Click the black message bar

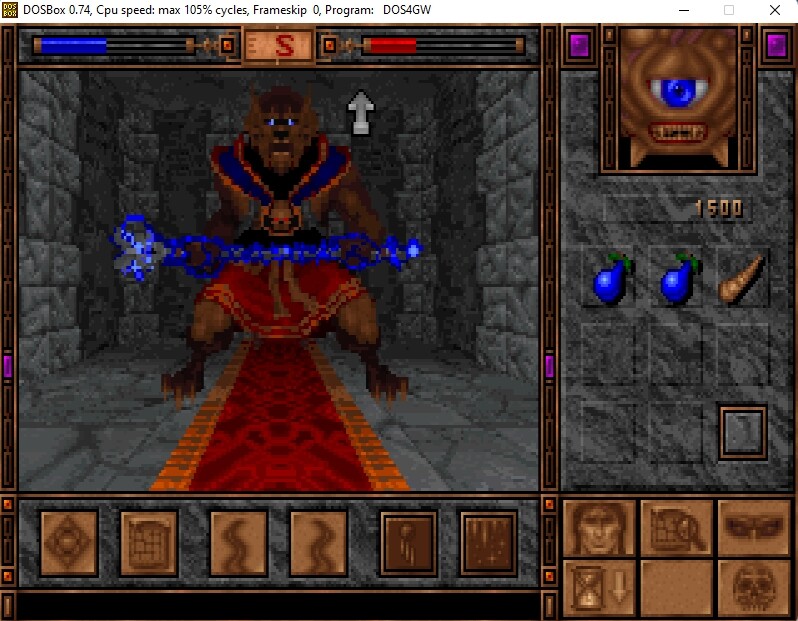(279, 607)
